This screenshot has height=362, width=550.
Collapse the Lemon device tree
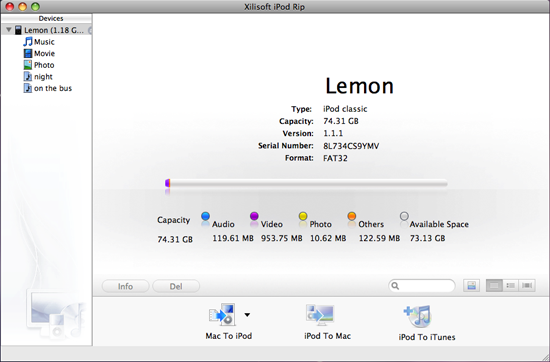pos(9,30)
